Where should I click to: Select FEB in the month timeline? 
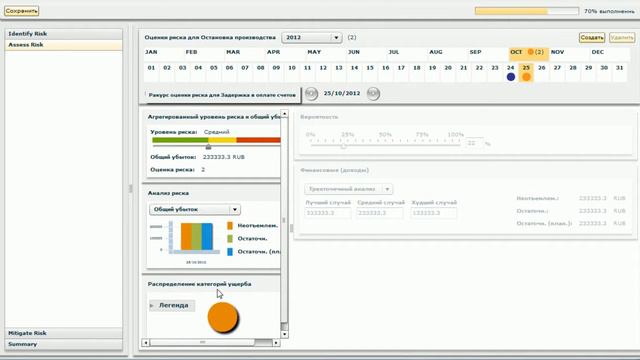pos(191,52)
